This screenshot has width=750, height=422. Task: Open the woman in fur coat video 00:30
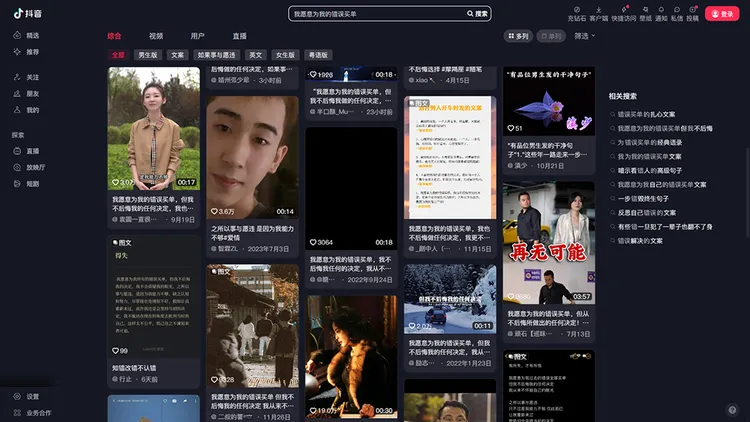pyautogui.click(x=351, y=356)
